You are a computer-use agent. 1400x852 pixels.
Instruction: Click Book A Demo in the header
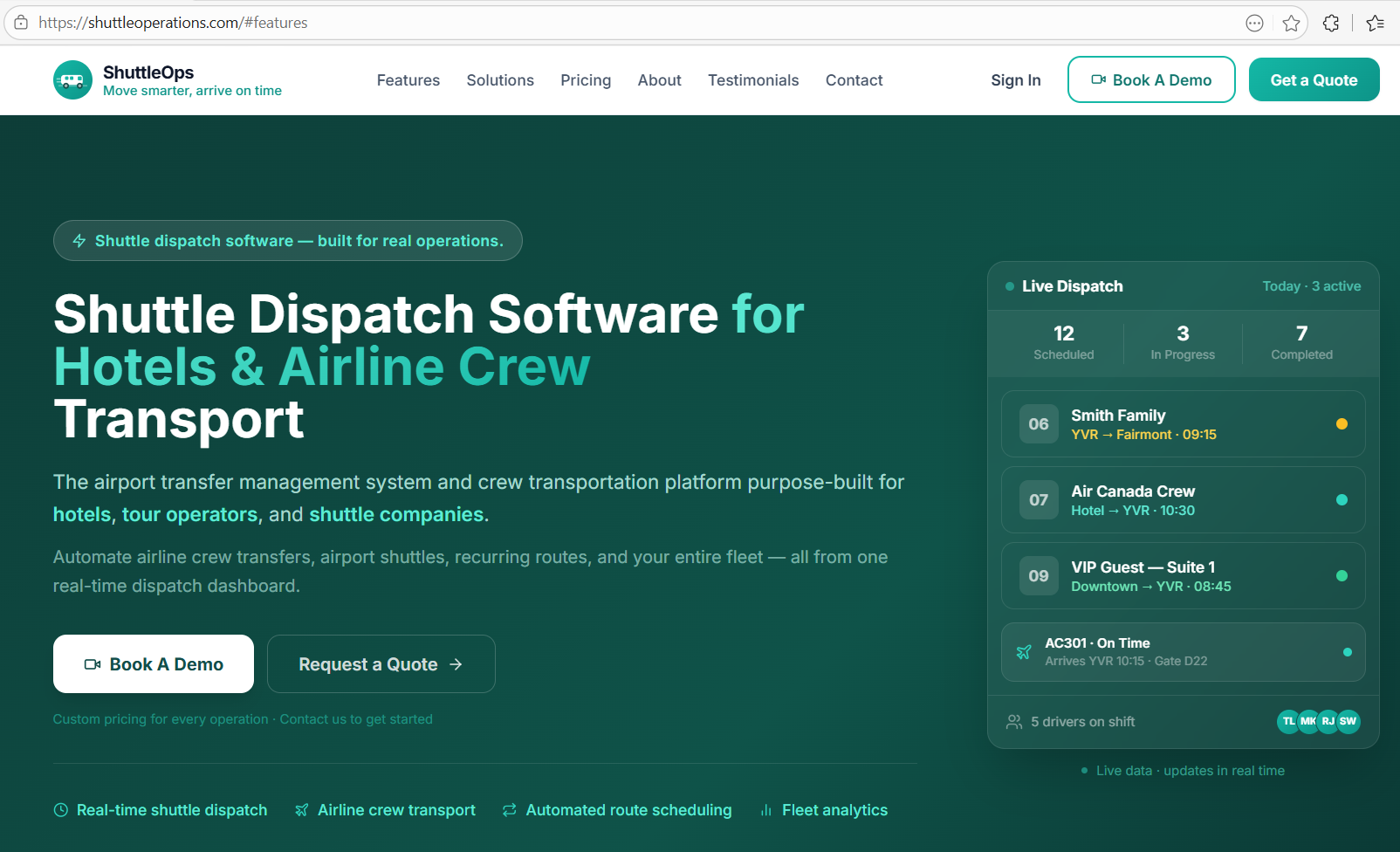tap(1151, 79)
